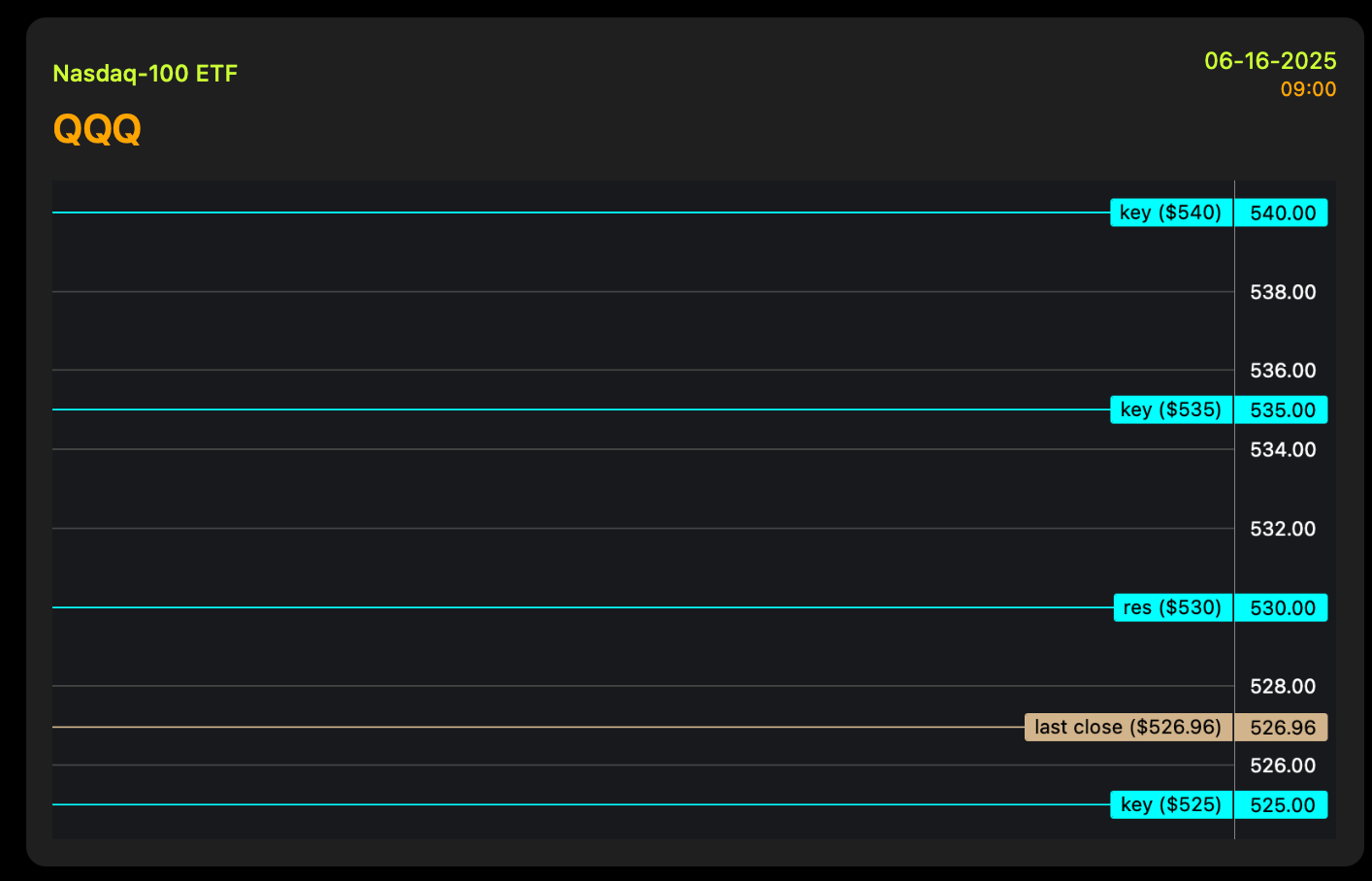Click the 534.00 axis value
1372x881 pixels.
1283,449
